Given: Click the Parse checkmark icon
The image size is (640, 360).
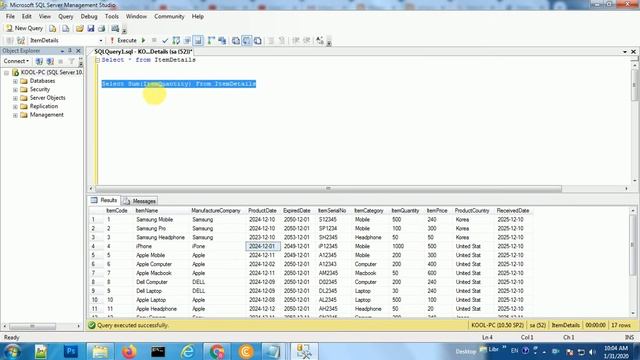Looking at the screenshot, I should 165,40.
